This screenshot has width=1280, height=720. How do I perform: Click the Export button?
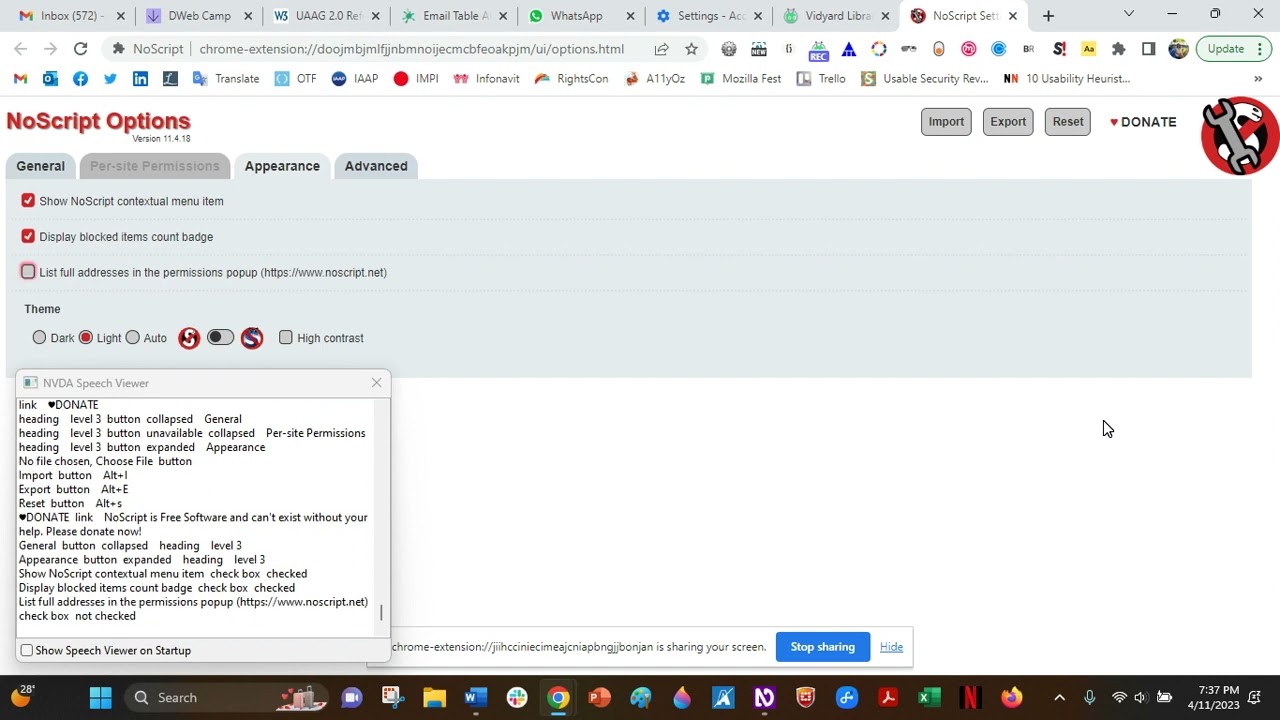pyautogui.click(x=1008, y=122)
